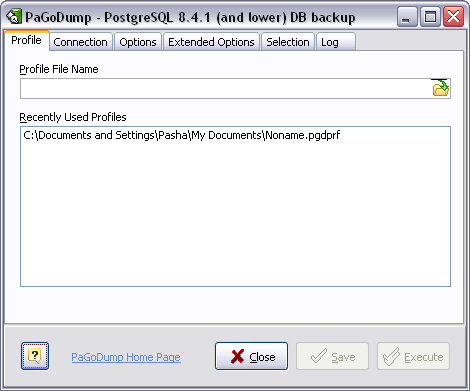Screen dimensions: 470x391
Task: Click the Save button
Action: (x=332, y=356)
